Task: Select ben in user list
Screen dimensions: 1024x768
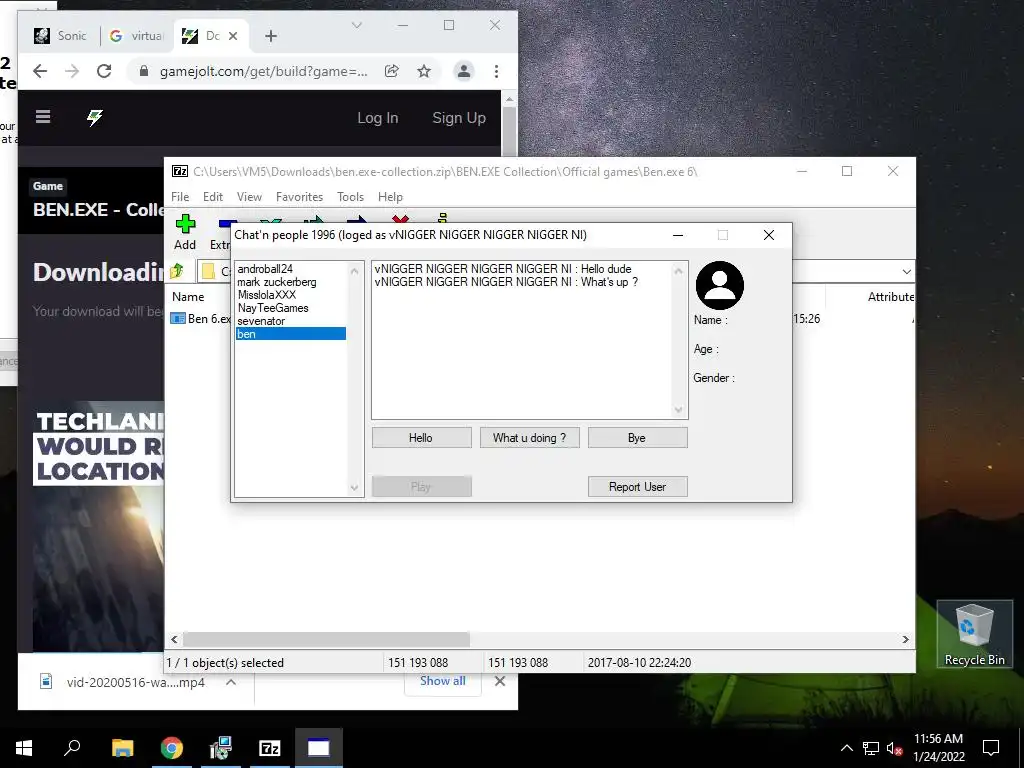Action: 291,334
